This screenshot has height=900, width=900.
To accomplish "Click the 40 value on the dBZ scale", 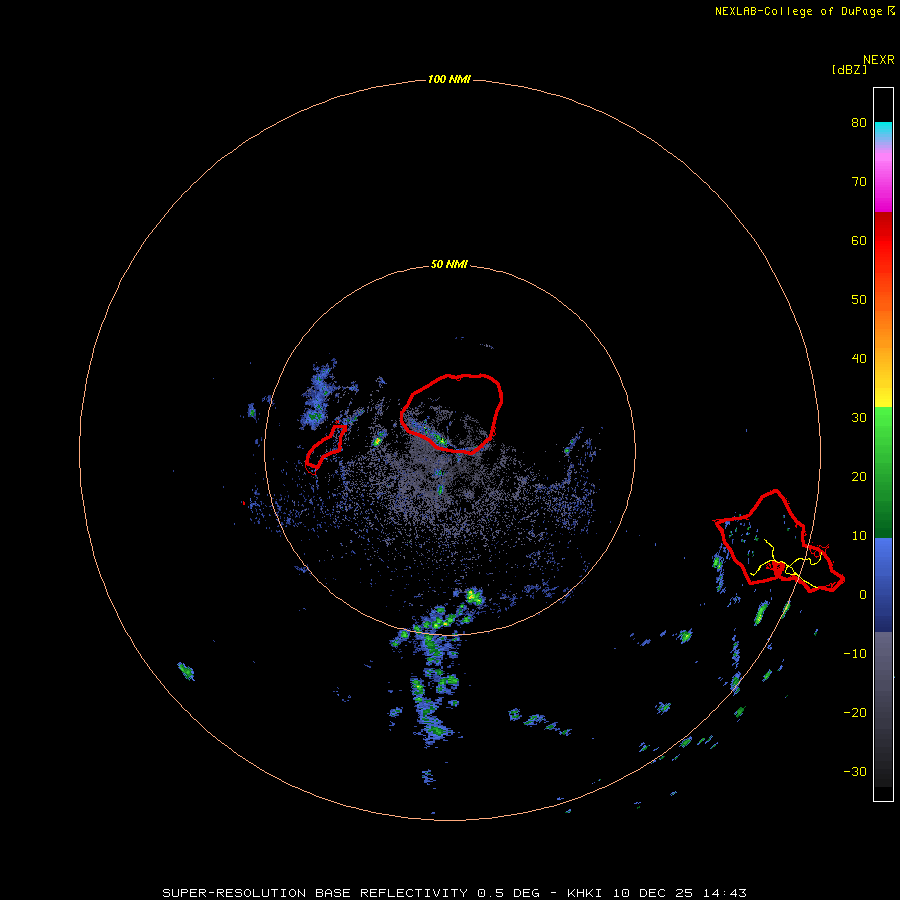I will 859,359.
